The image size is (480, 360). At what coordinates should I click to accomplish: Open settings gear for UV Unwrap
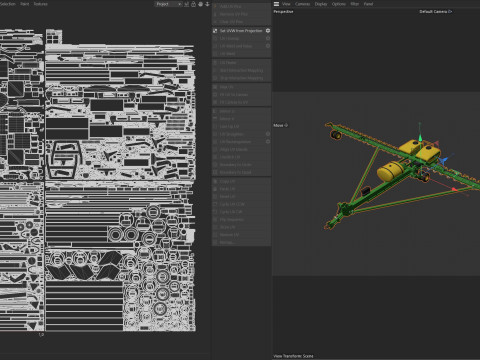coord(268,38)
